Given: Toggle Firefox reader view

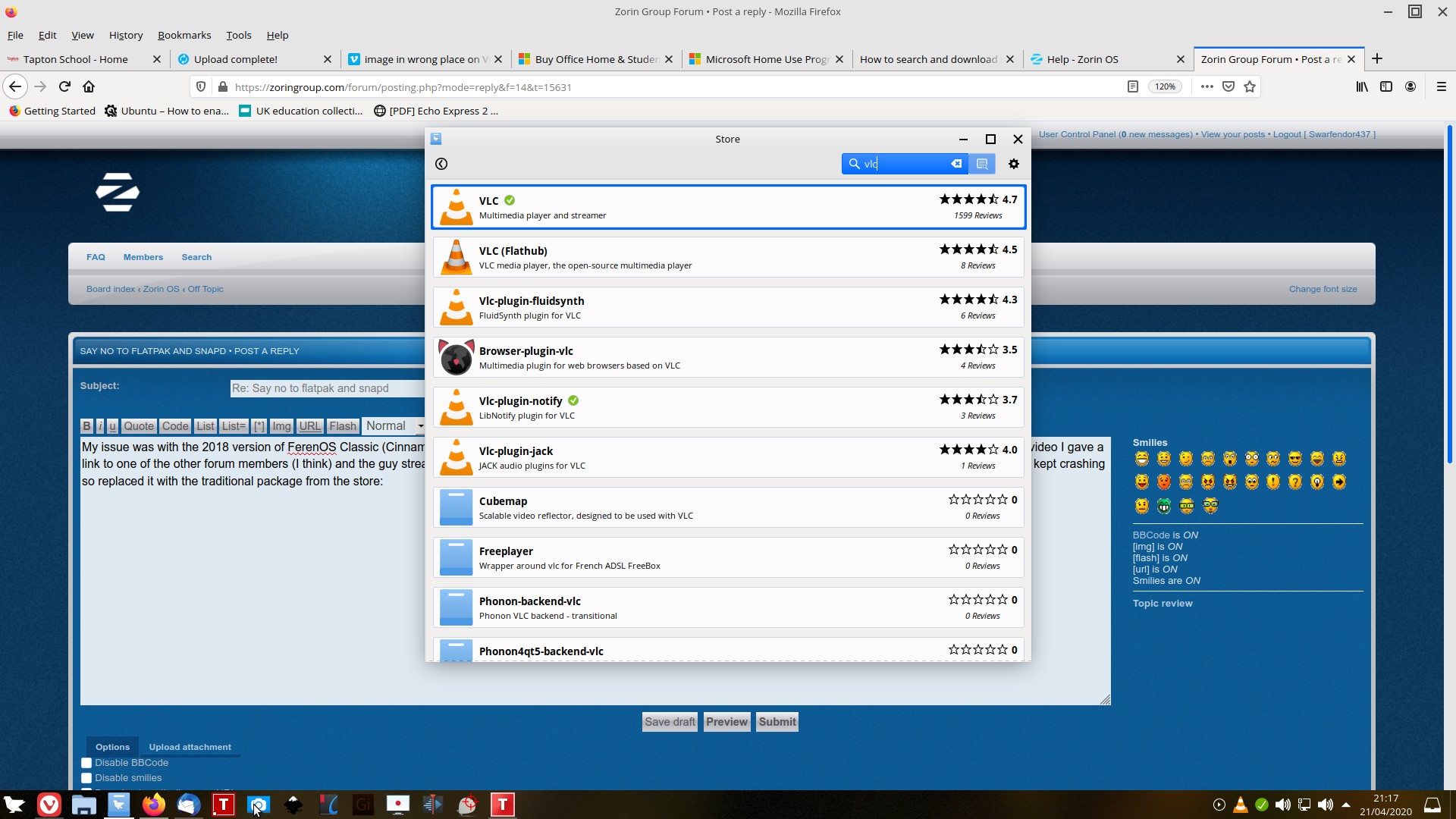Looking at the screenshot, I should click(x=1132, y=86).
